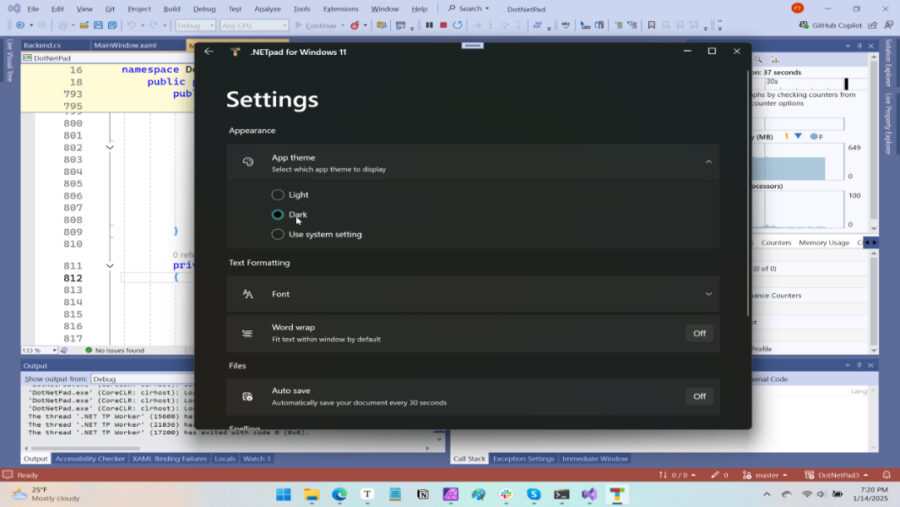Collapse the App theme section
The width and height of the screenshot is (900, 507).
(708, 162)
